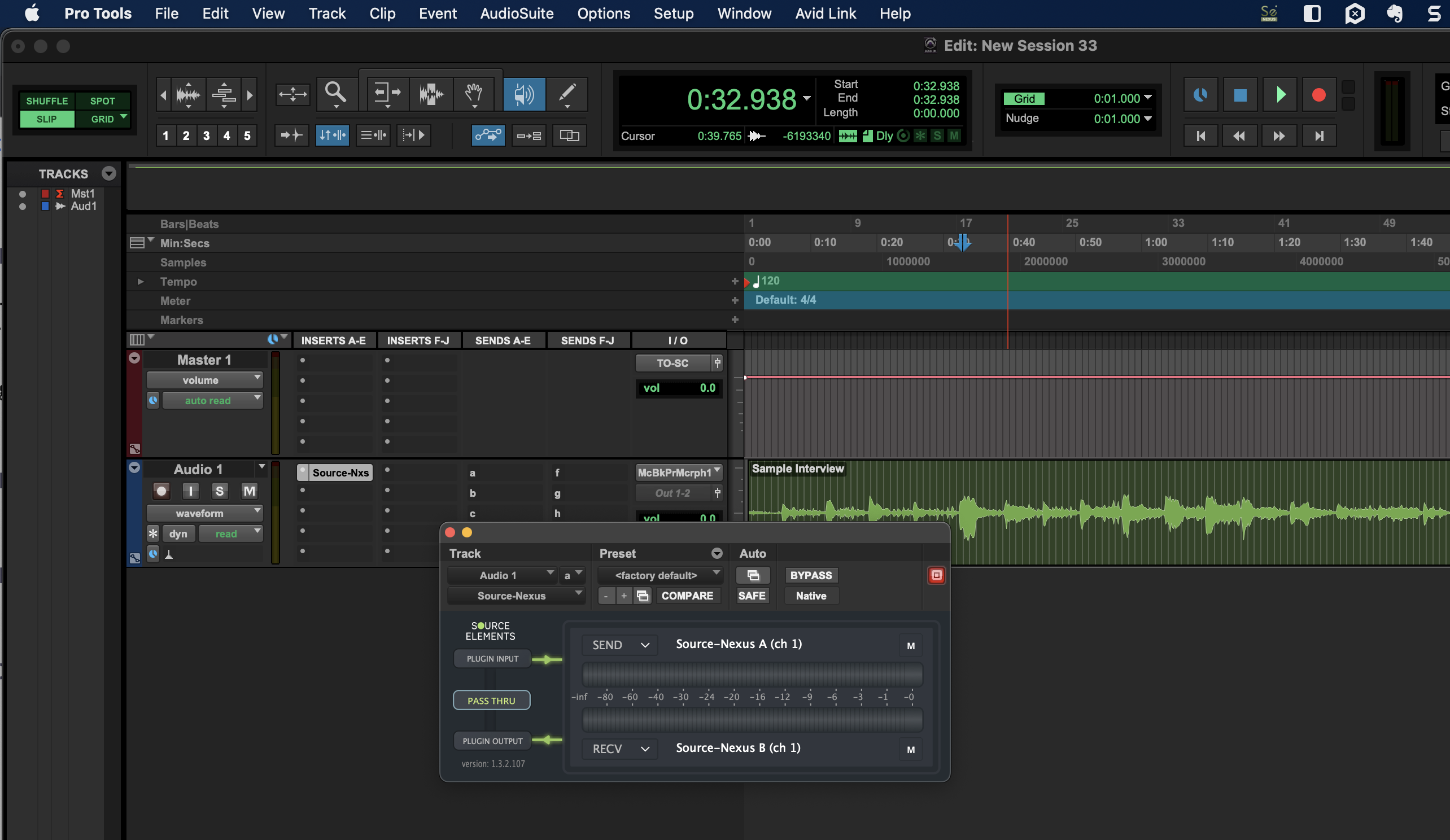Click the PASS THRU button
This screenshot has height=840, width=1450.
click(x=491, y=700)
